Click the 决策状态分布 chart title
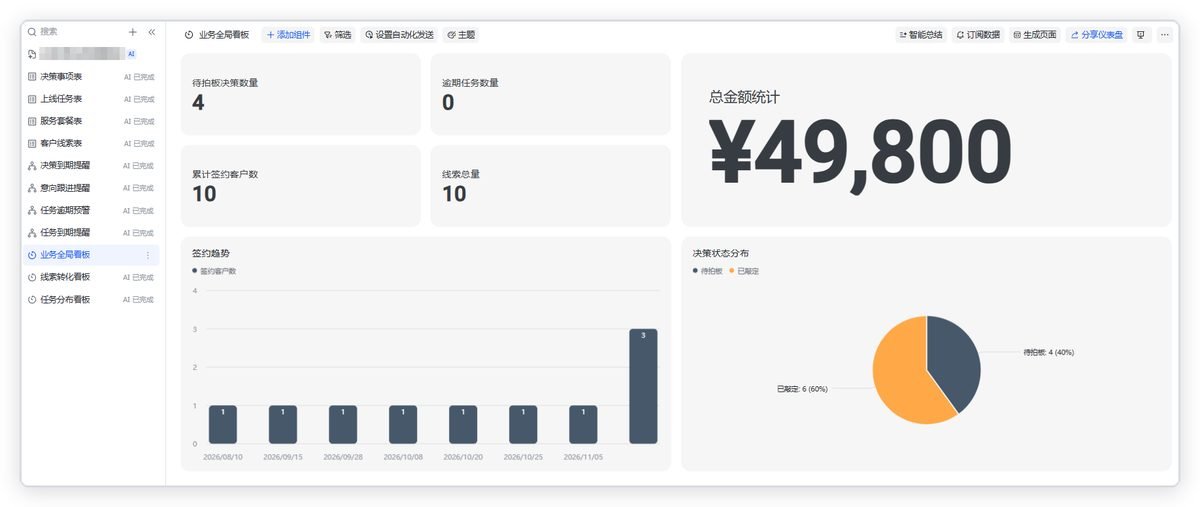Viewport: 1200px width, 507px height. [x=720, y=253]
